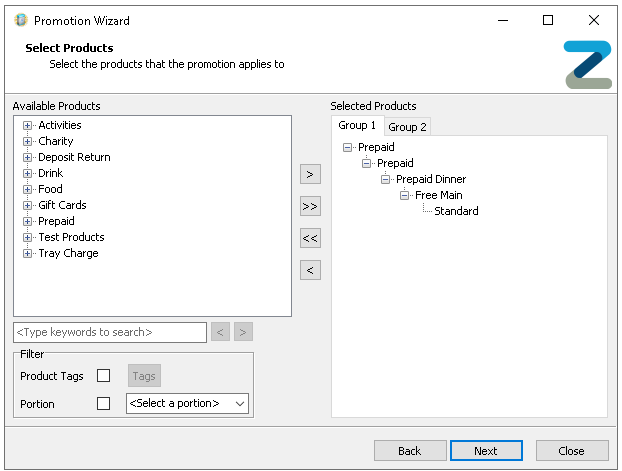Select the Standard item in Selected Products
Screen dimensions: 622x471
coord(456,212)
